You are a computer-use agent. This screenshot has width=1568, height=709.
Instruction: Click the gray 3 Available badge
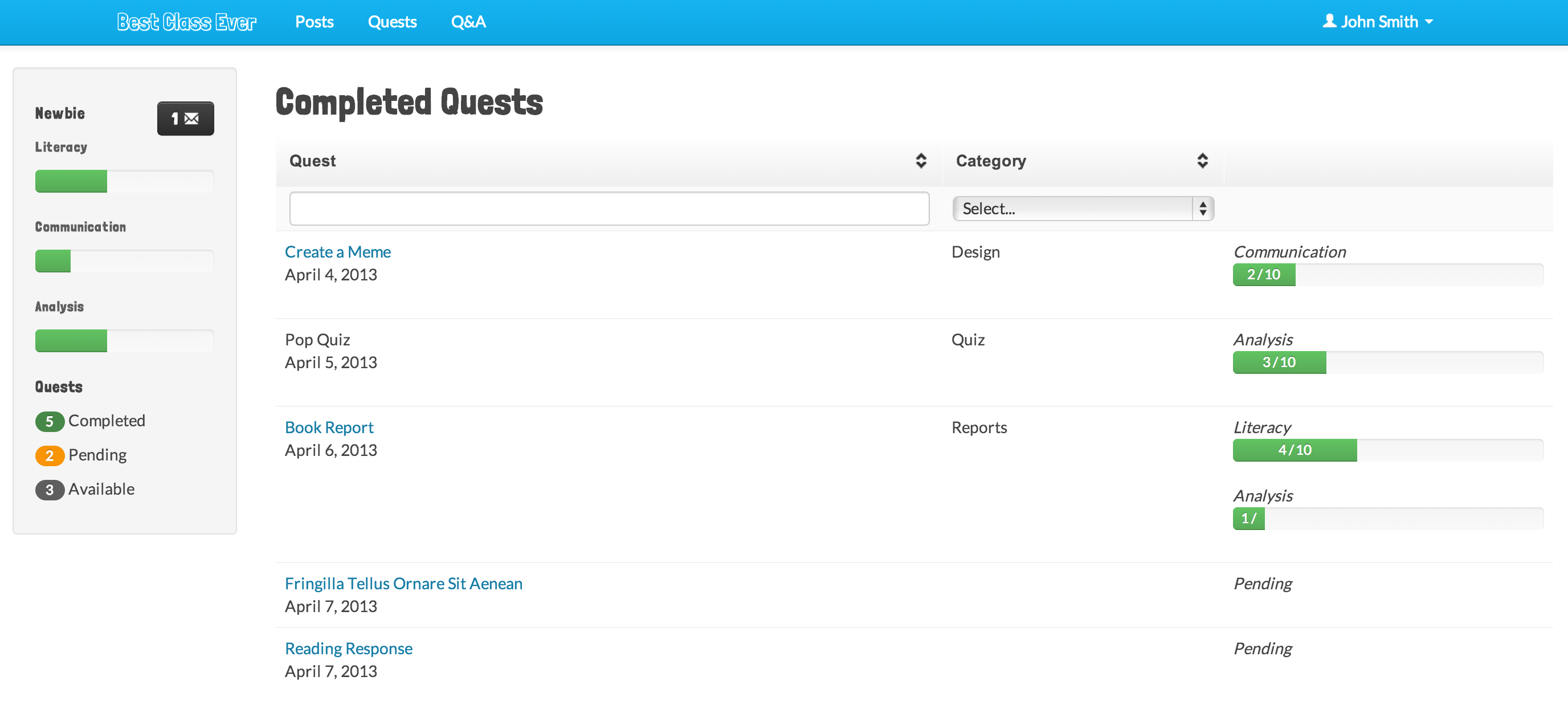point(50,490)
